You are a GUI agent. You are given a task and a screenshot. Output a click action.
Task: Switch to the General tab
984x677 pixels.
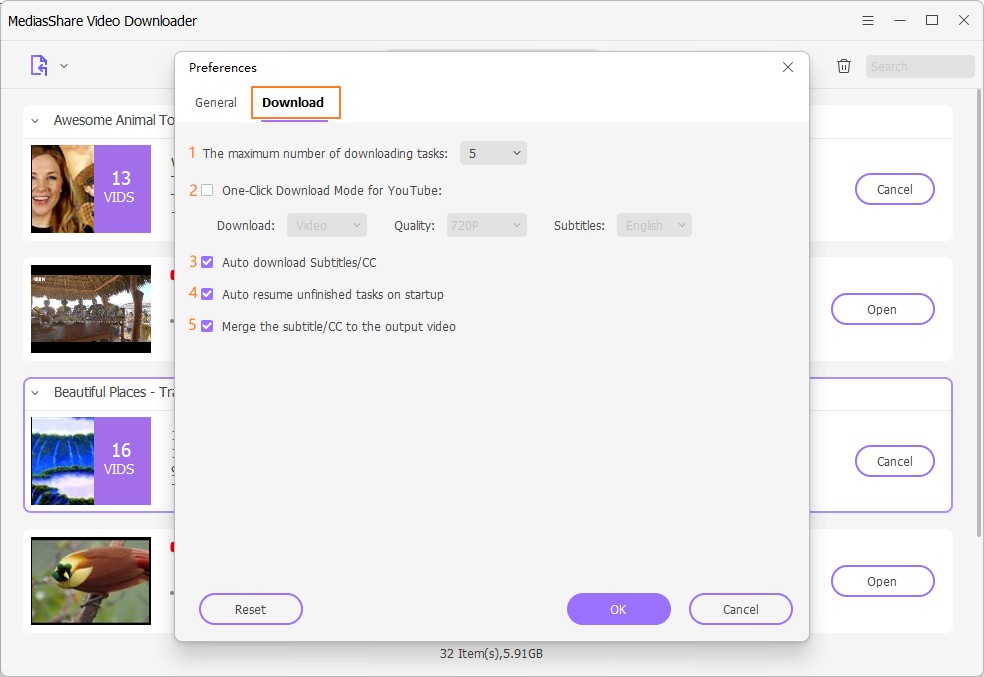(216, 103)
